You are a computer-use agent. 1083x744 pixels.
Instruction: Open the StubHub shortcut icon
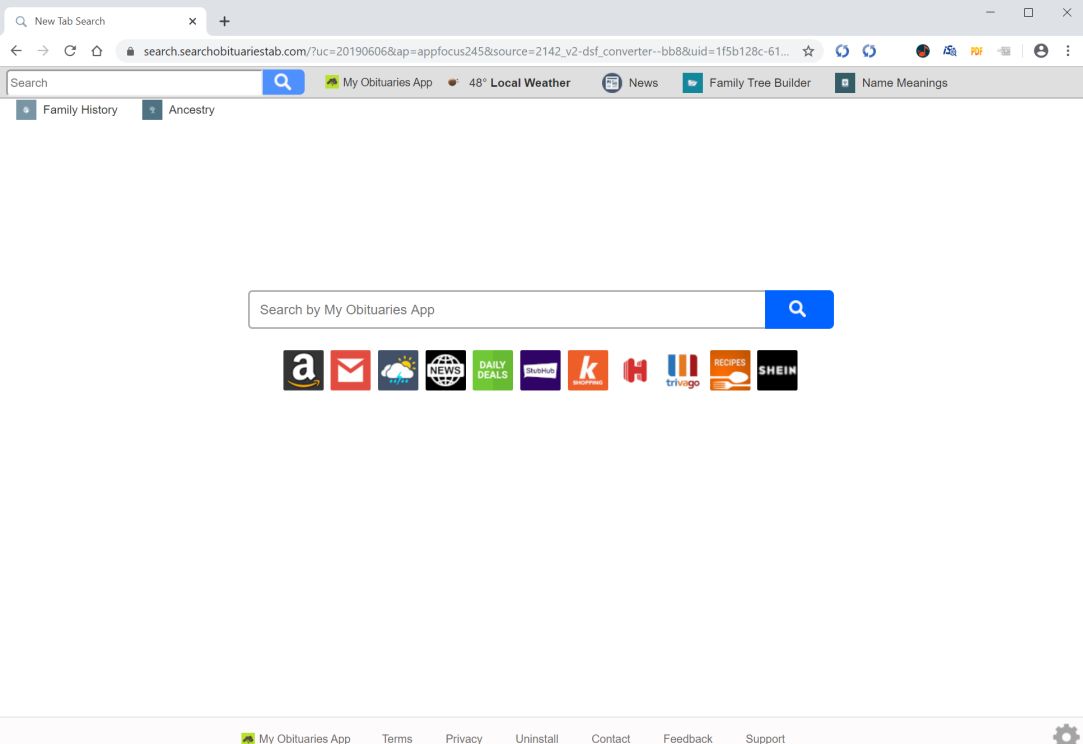click(540, 370)
